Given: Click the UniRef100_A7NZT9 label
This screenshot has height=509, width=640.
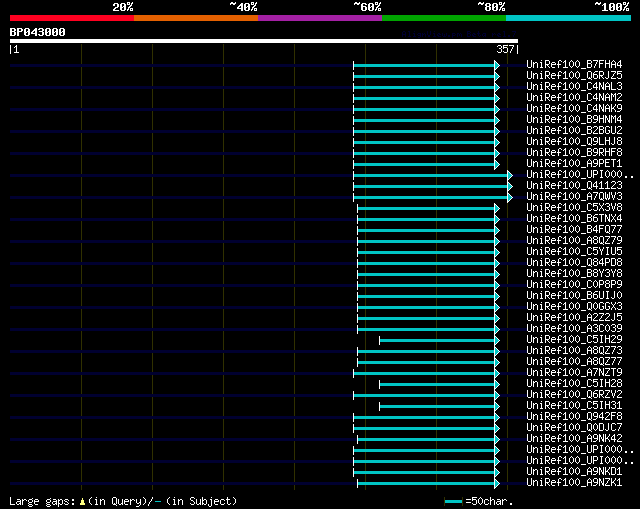Looking at the screenshot, I should [x=574, y=373].
